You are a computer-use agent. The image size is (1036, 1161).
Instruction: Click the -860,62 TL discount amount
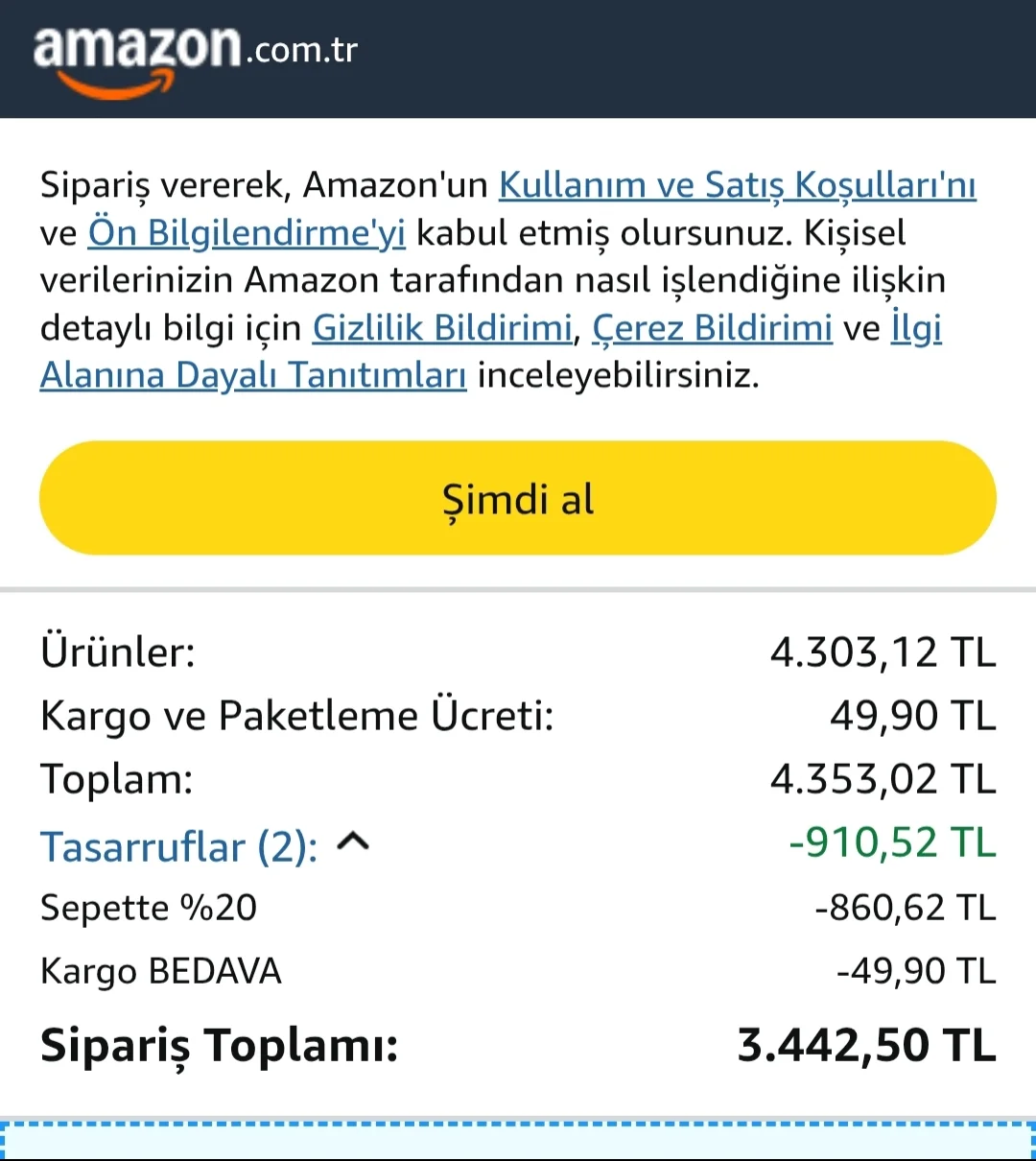[x=905, y=908]
